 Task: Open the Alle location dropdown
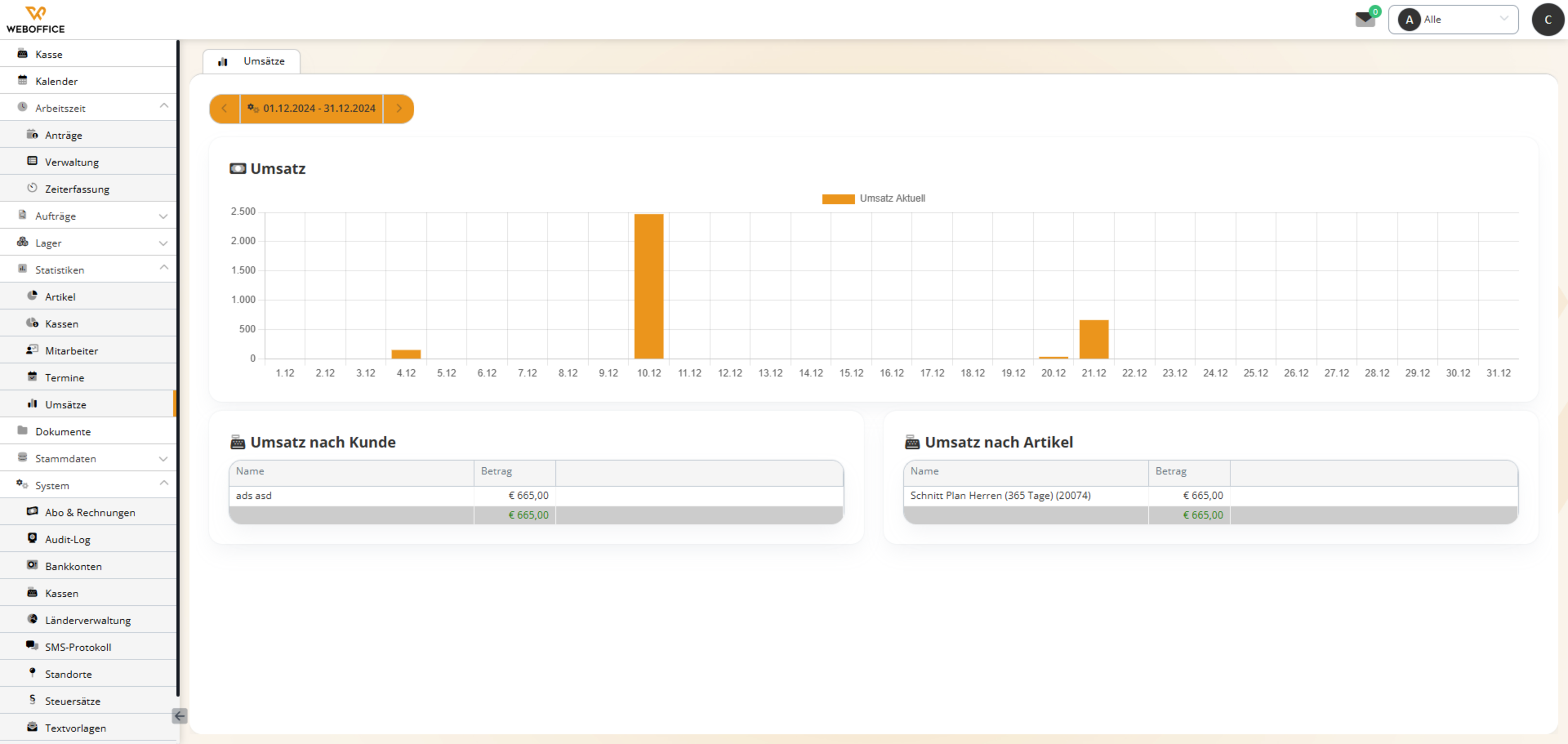pos(1453,19)
